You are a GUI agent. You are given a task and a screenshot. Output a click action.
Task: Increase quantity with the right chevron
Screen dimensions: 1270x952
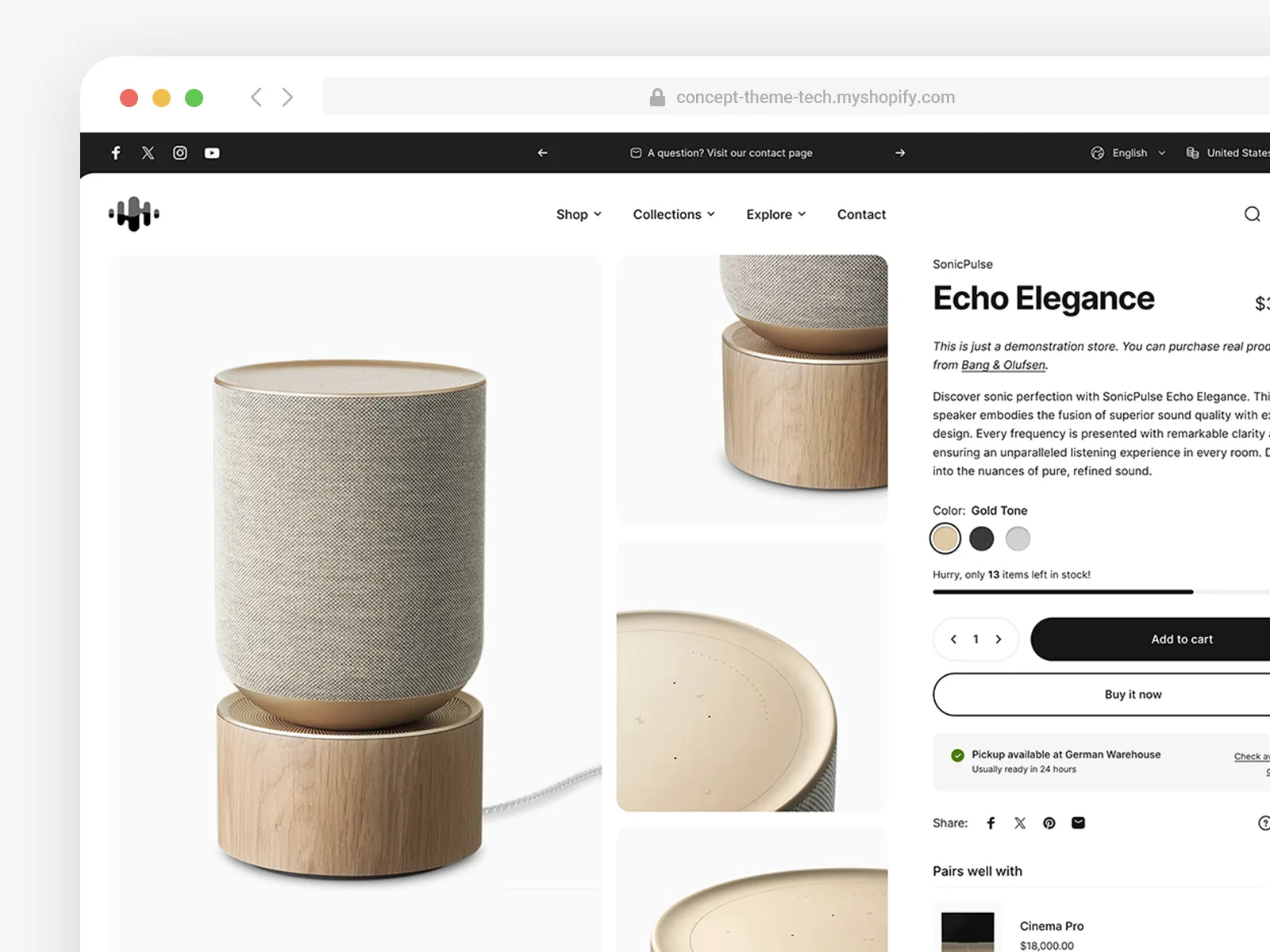tap(999, 639)
